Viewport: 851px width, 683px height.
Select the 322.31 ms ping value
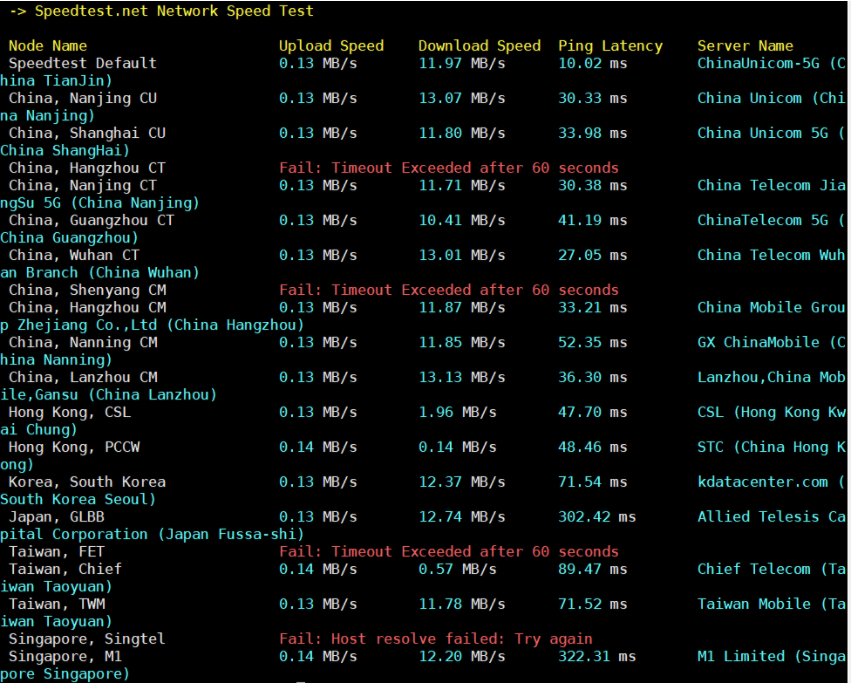tap(597, 656)
